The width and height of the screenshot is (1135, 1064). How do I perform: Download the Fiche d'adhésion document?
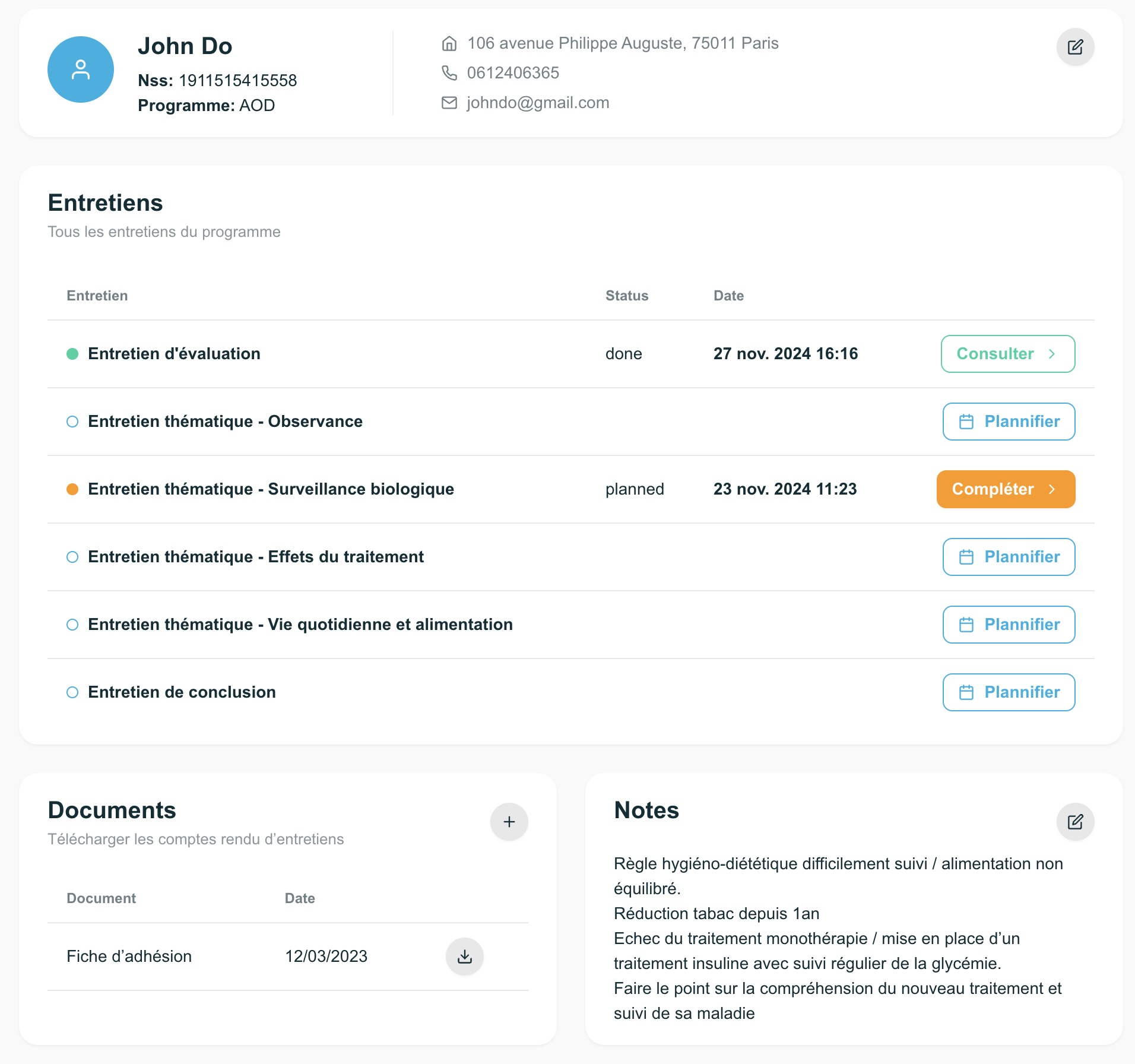pyautogui.click(x=464, y=957)
